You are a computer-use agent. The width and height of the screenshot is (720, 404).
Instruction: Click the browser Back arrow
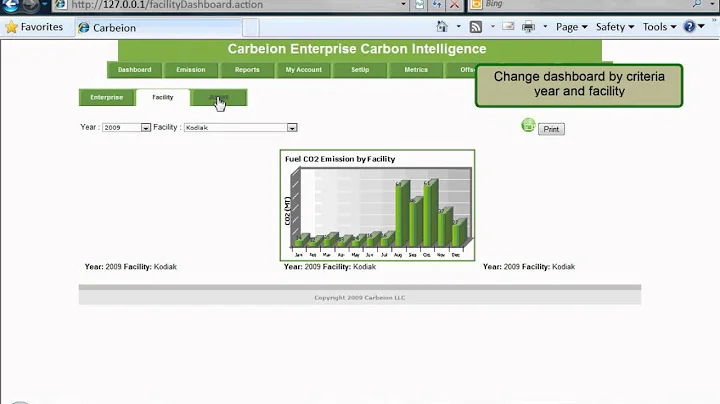[11, 5]
